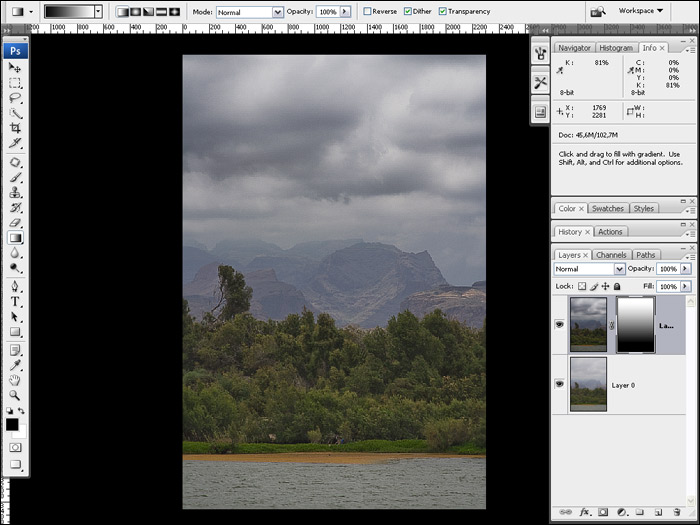Click the delete layer trash icon
This screenshot has height=525, width=700.
click(x=677, y=512)
